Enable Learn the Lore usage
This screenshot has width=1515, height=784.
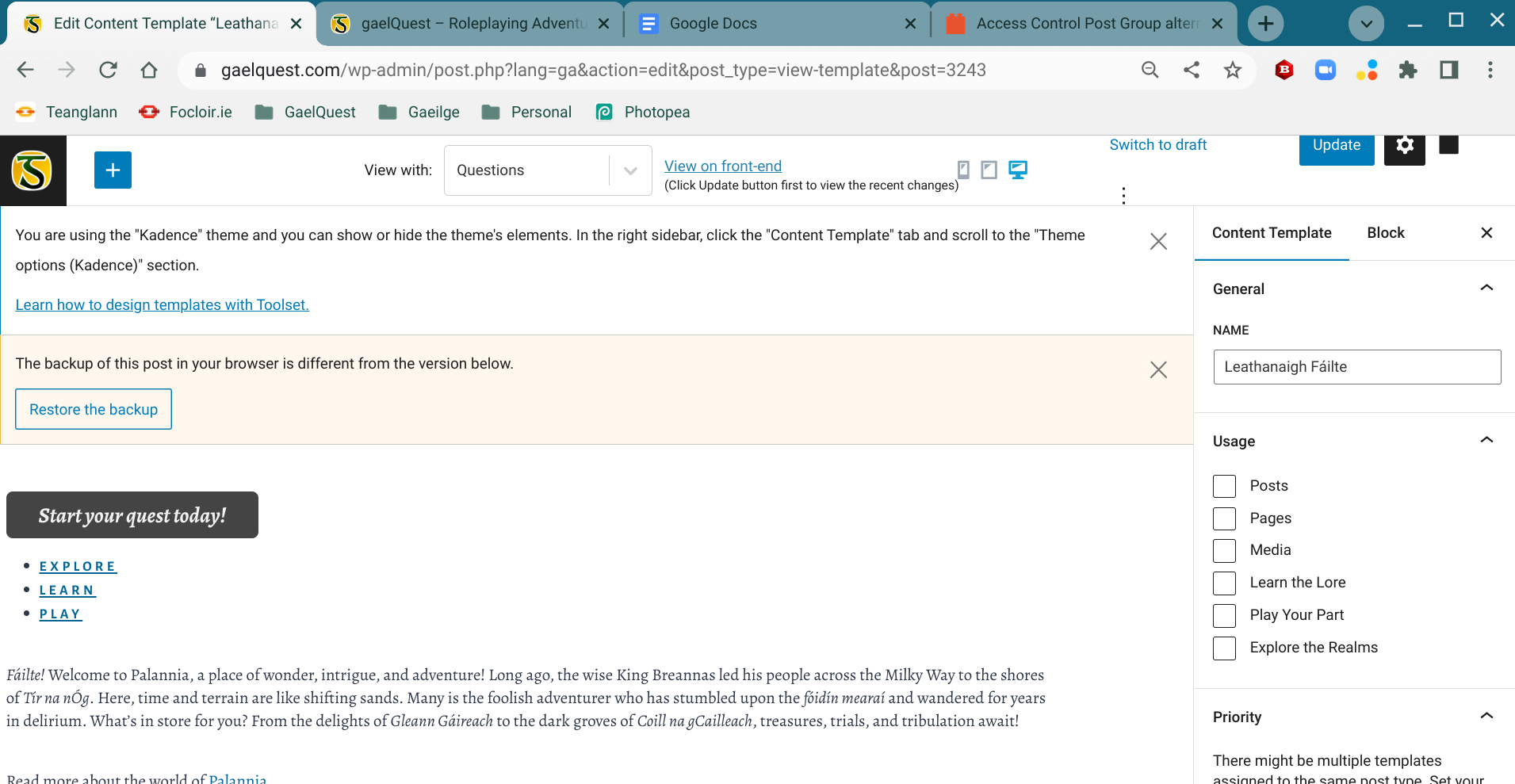pyautogui.click(x=1224, y=583)
